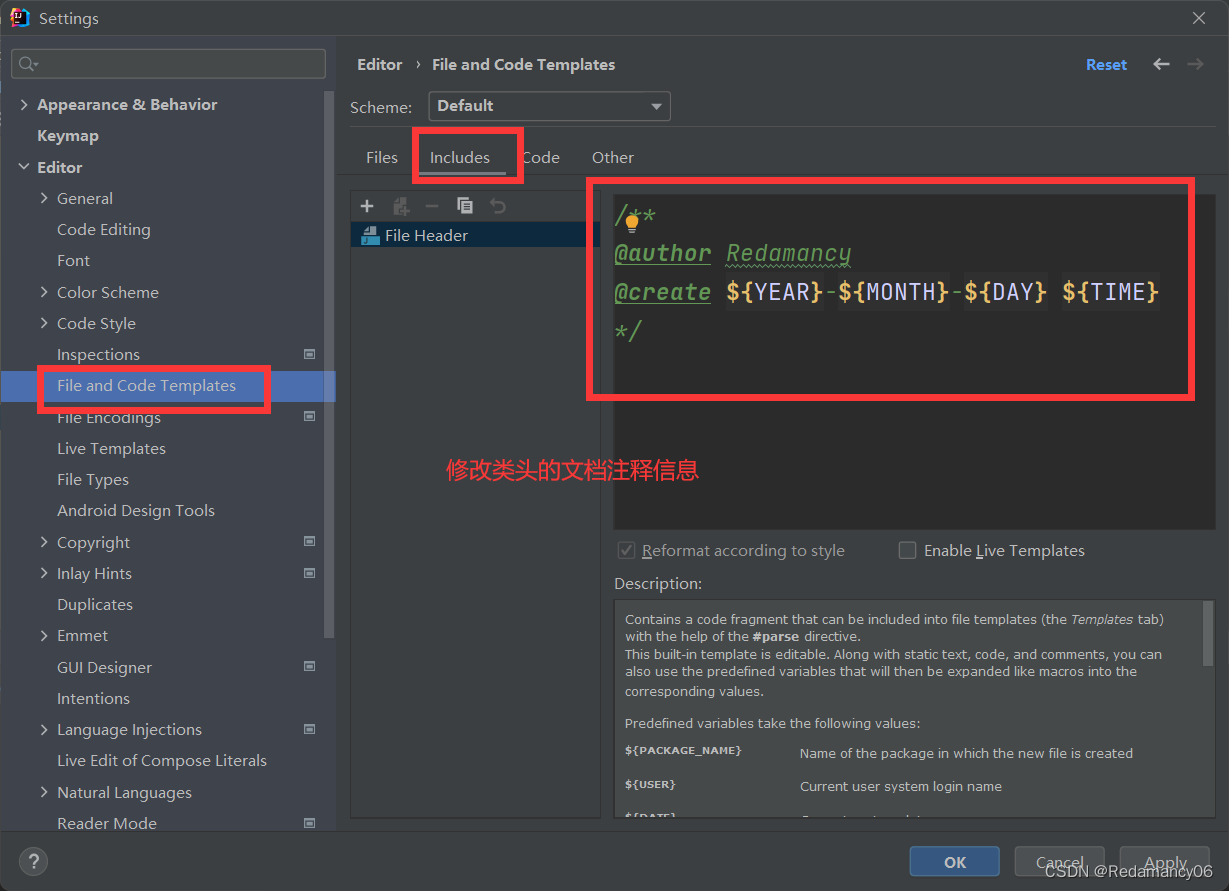Navigate back with left arrow icon
The width and height of the screenshot is (1229, 891).
click(1161, 64)
